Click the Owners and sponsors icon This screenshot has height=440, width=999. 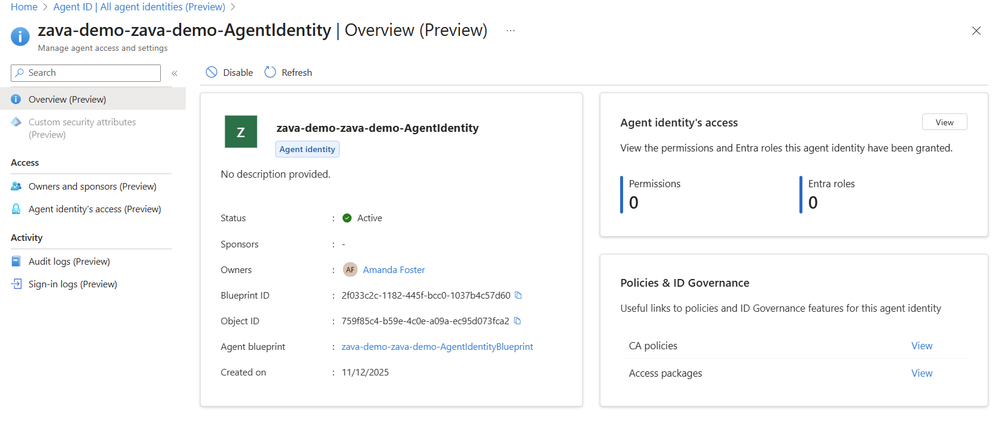tap(16, 187)
